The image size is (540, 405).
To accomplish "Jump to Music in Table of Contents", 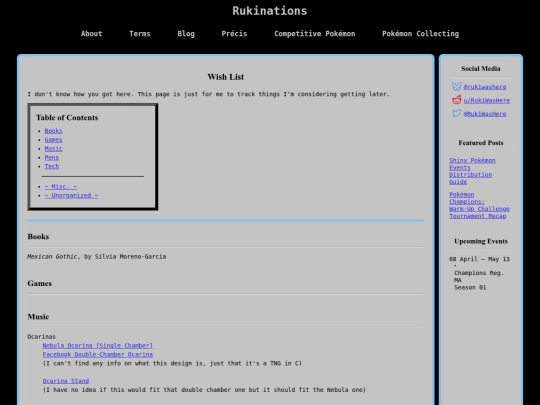I will (53, 148).
